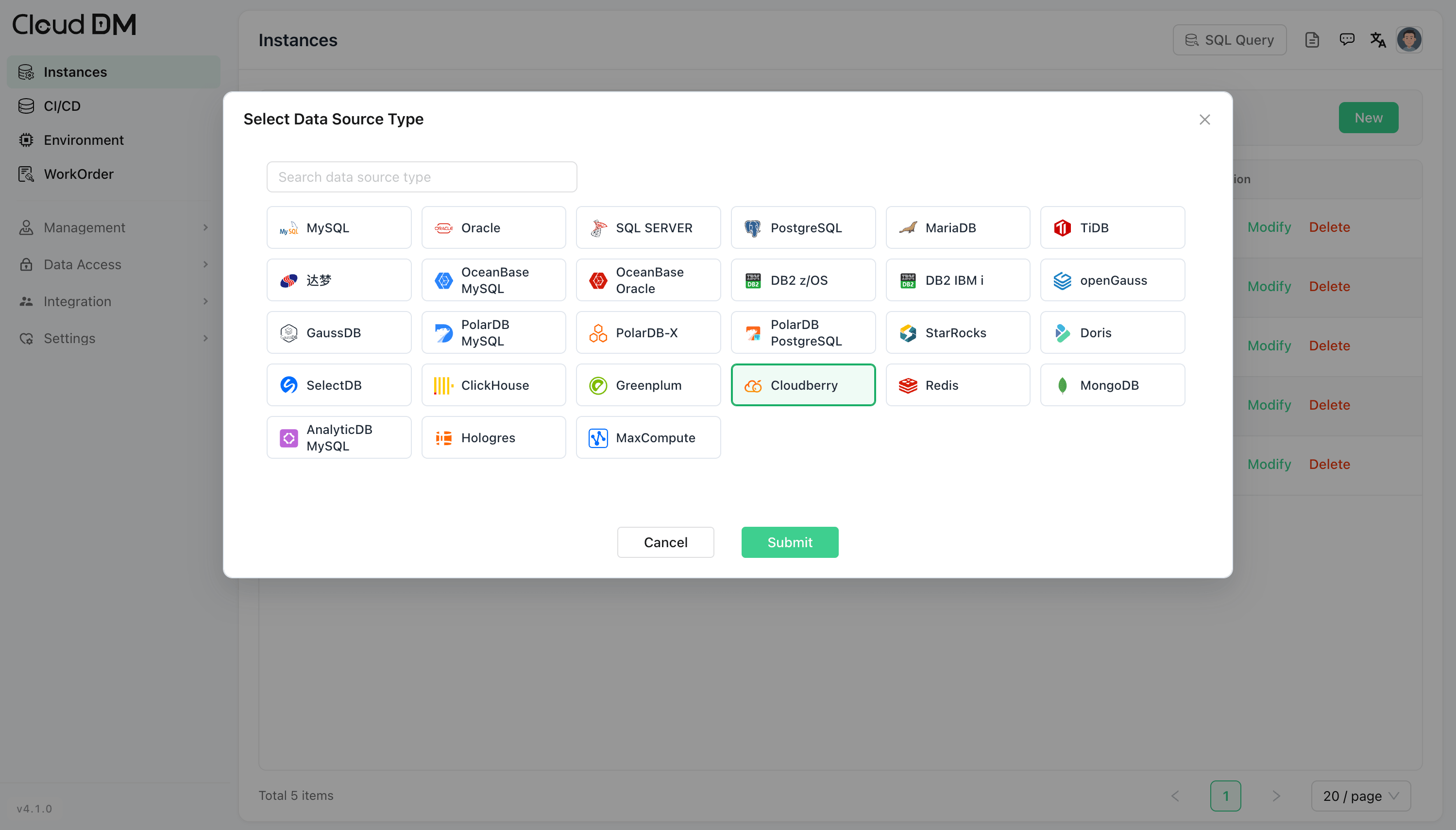The image size is (1456, 830).
Task: Open the user avatar menu
Action: point(1409,40)
